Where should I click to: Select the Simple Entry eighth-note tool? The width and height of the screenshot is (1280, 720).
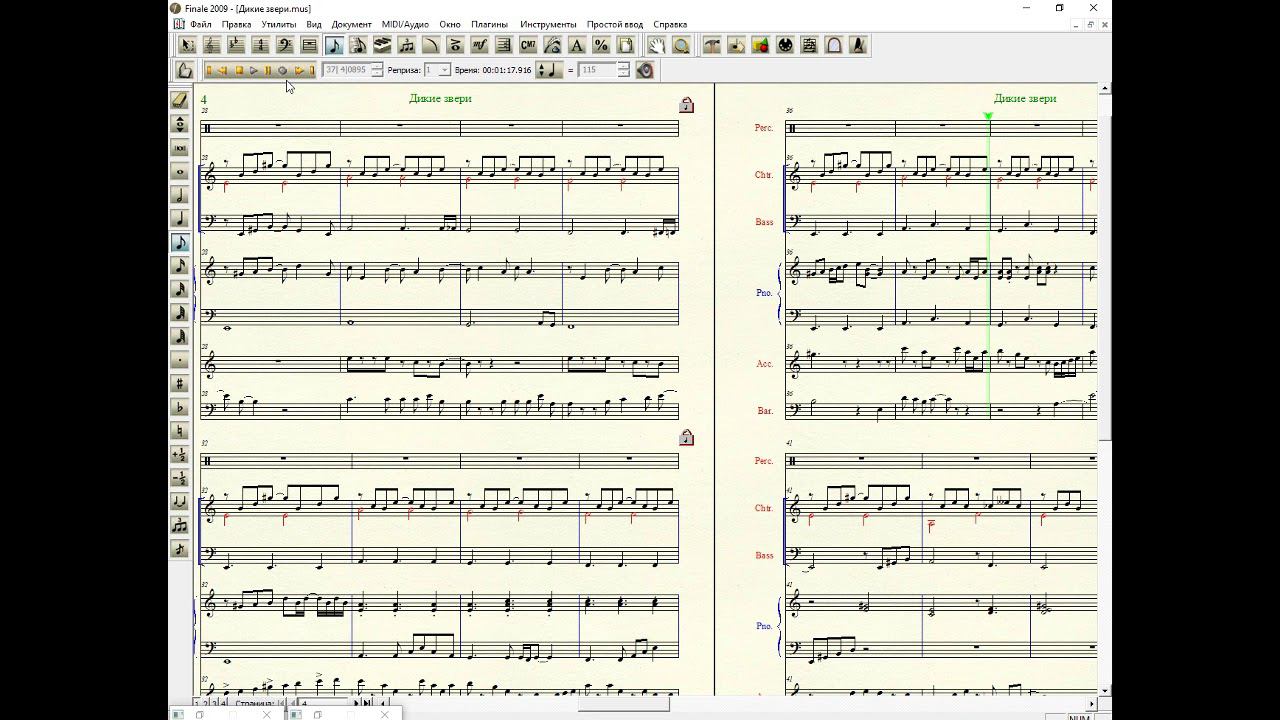pyautogui.click(x=334, y=45)
